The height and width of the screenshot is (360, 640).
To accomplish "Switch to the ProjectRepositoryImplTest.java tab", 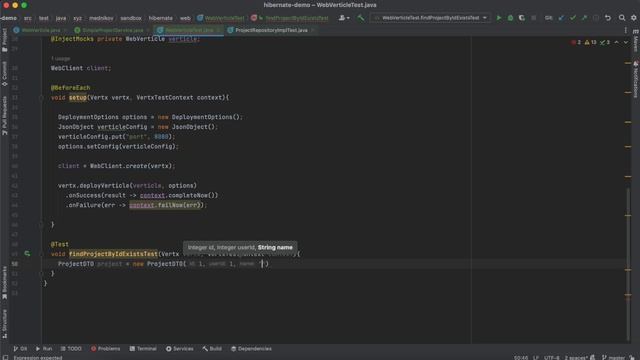I will pyautogui.click(x=271, y=30).
